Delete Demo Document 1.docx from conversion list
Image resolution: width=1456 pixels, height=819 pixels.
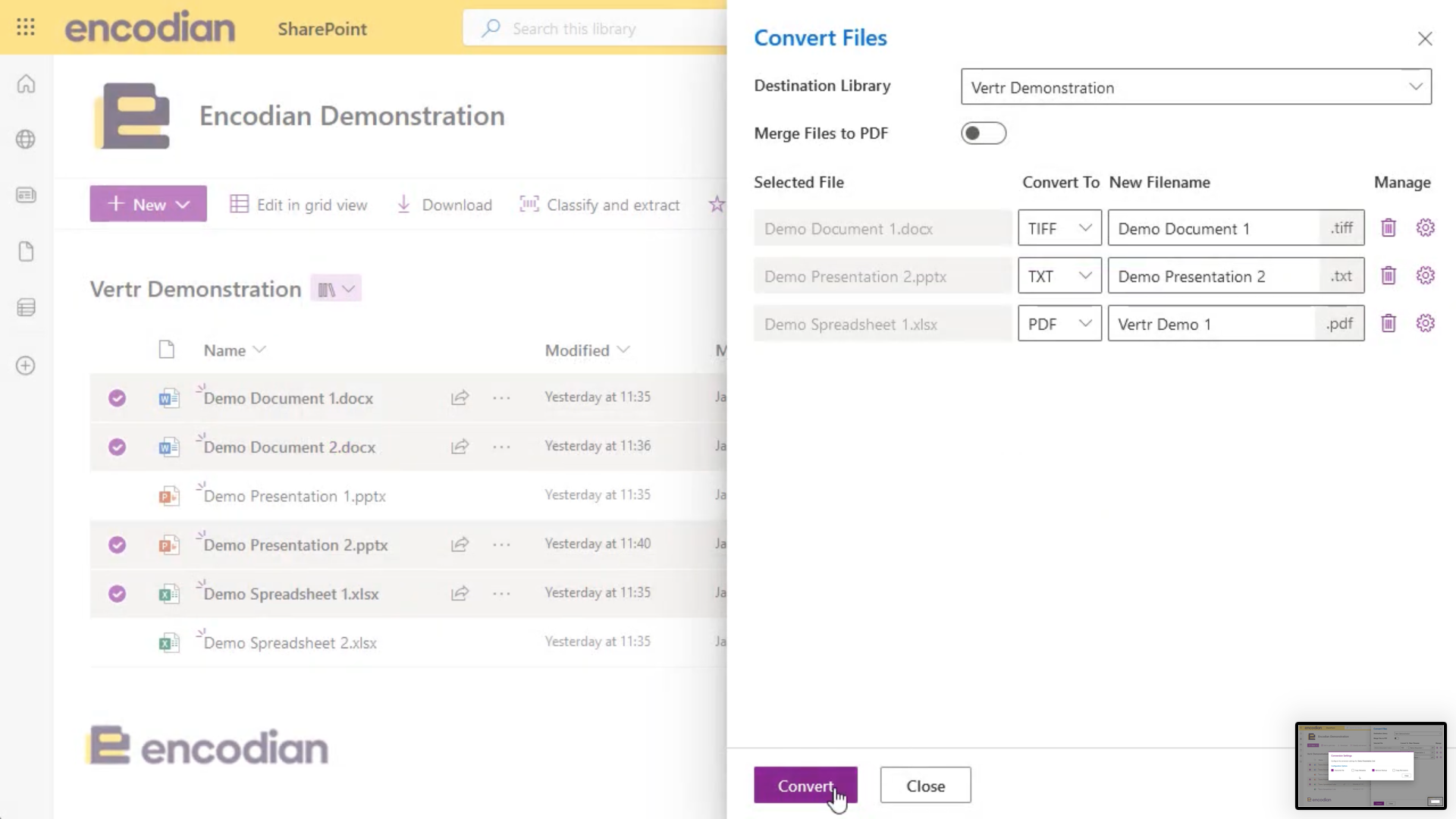[1389, 227]
